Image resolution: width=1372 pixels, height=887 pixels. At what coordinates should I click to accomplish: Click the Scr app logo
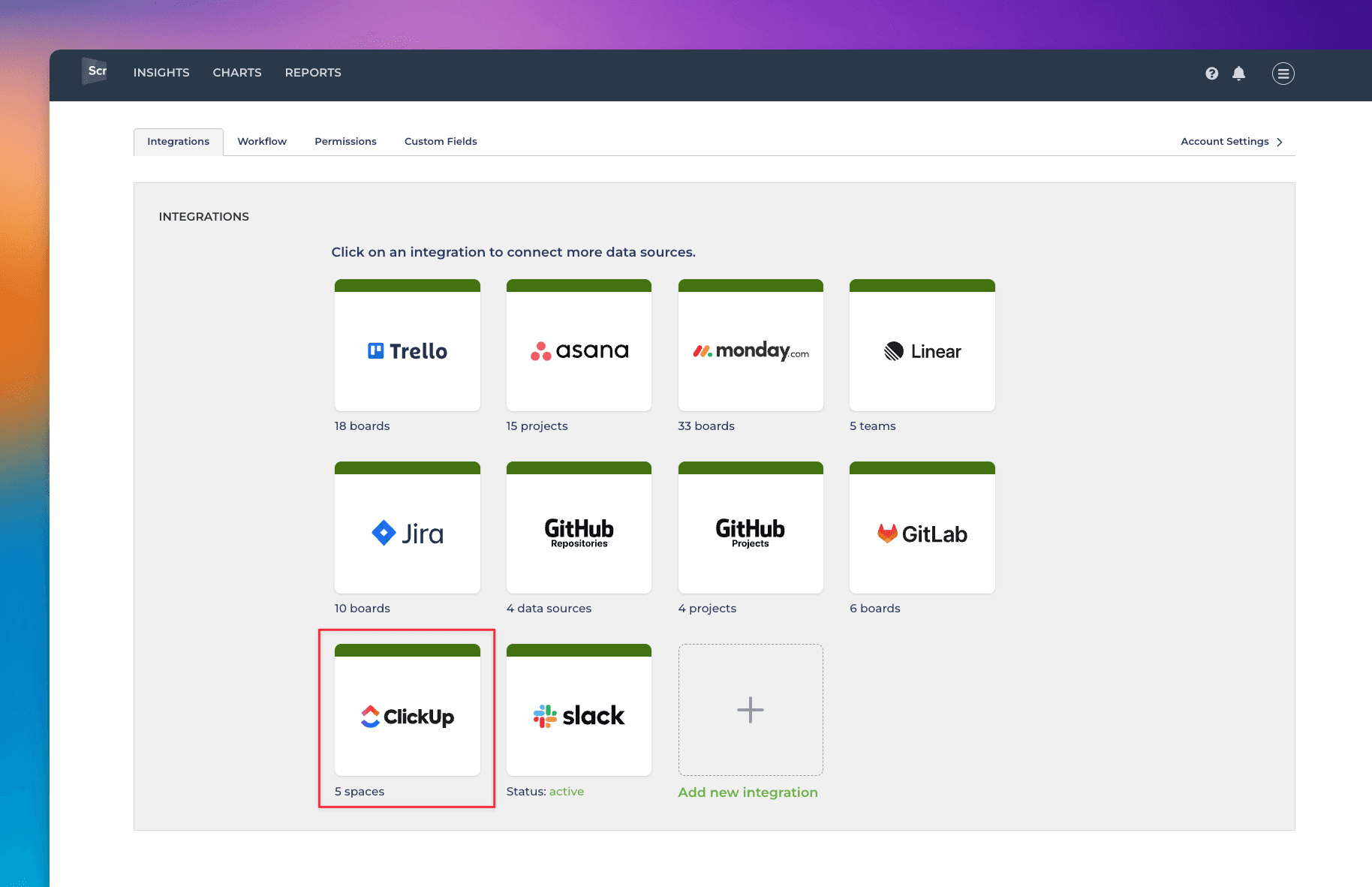[x=95, y=71]
